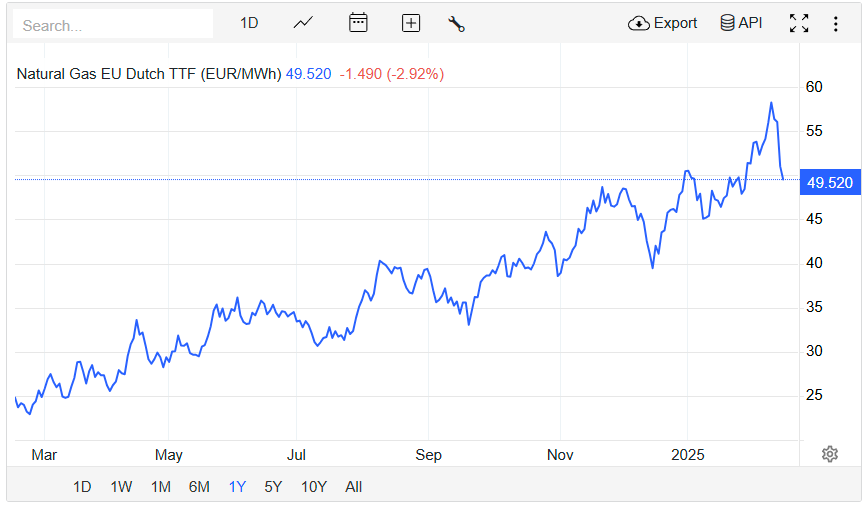The image size is (866, 505).
Task: Switch to the 6M range
Action: (x=199, y=487)
